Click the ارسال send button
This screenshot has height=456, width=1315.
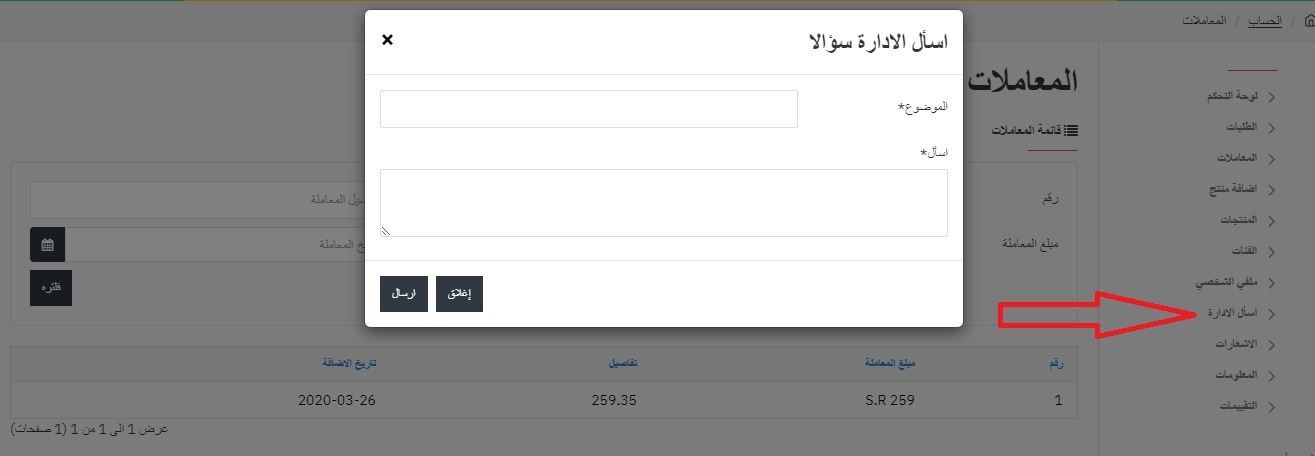click(404, 294)
